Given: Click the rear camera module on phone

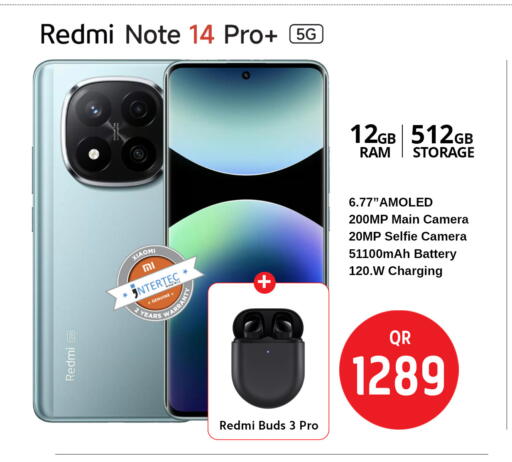Looking at the screenshot, I should pos(113,133).
